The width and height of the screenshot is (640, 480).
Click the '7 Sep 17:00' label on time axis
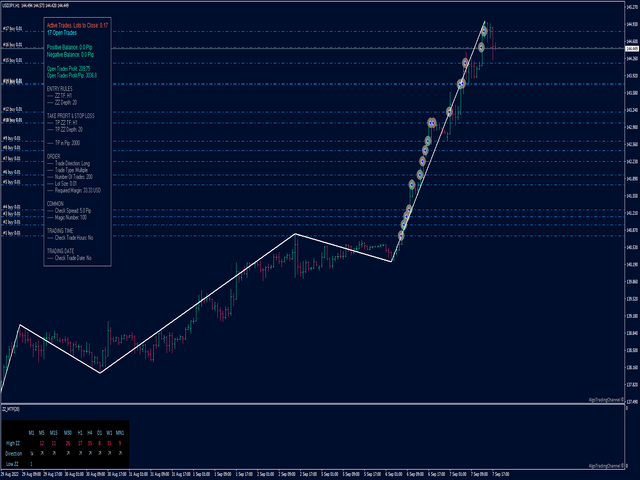pyautogui.click(x=501, y=474)
